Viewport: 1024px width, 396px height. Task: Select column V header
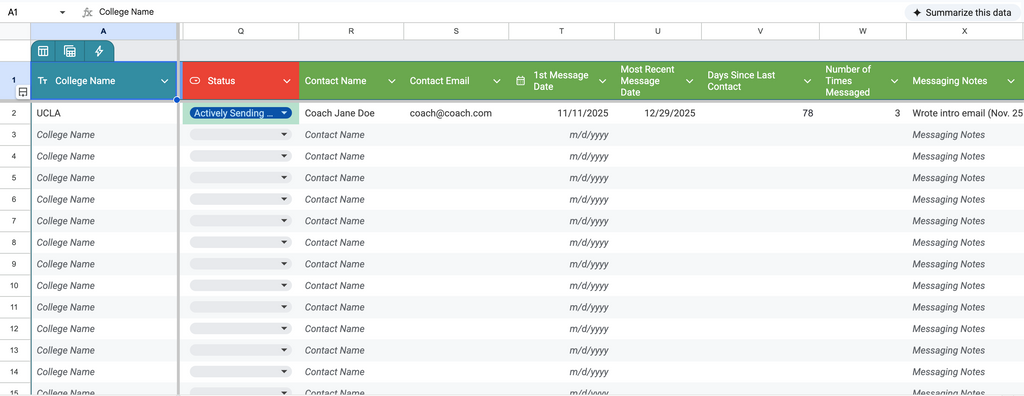click(760, 31)
